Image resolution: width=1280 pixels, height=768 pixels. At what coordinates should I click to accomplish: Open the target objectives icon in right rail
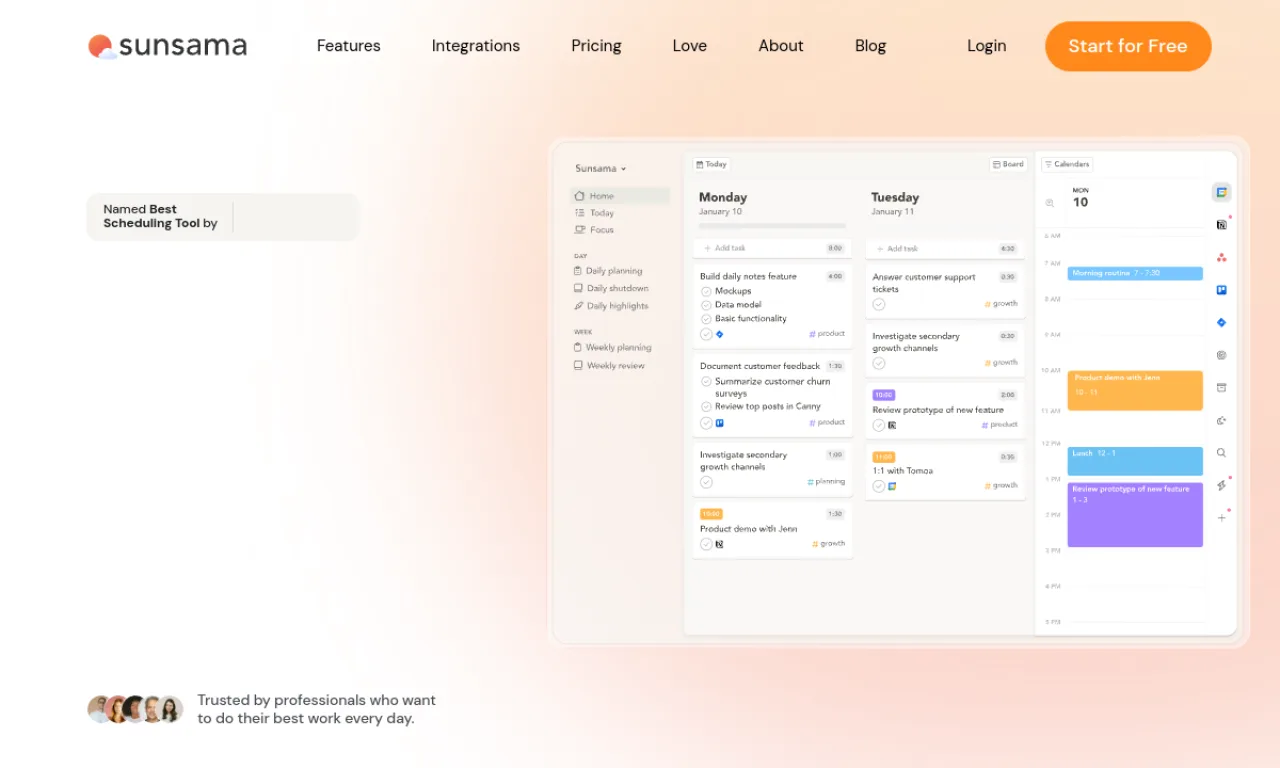pyautogui.click(x=1221, y=355)
